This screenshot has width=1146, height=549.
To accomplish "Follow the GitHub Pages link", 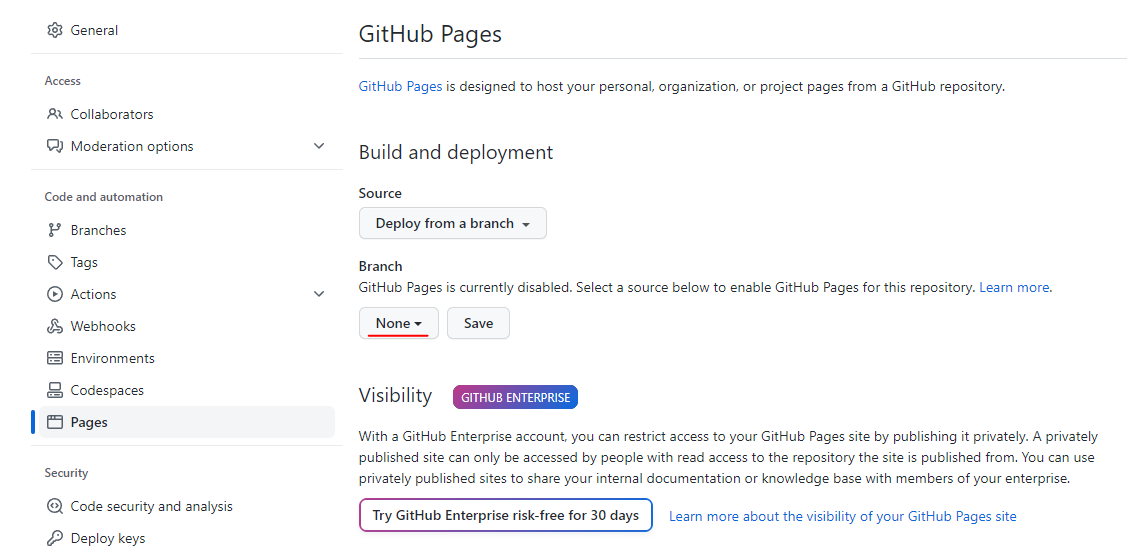I will pos(400,86).
